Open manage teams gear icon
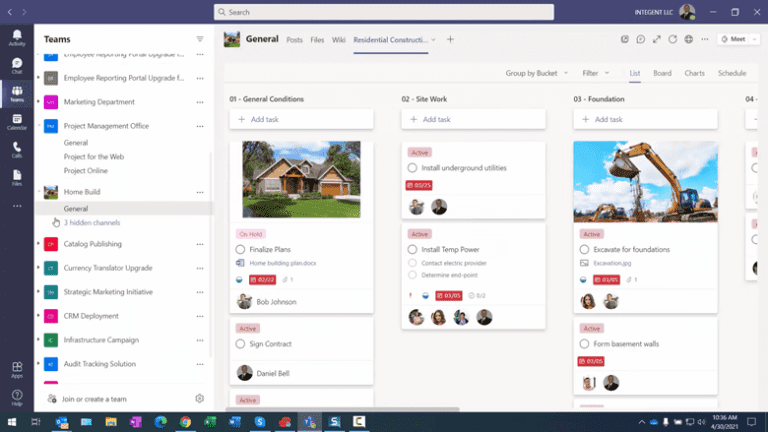 pyautogui.click(x=199, y=399)
